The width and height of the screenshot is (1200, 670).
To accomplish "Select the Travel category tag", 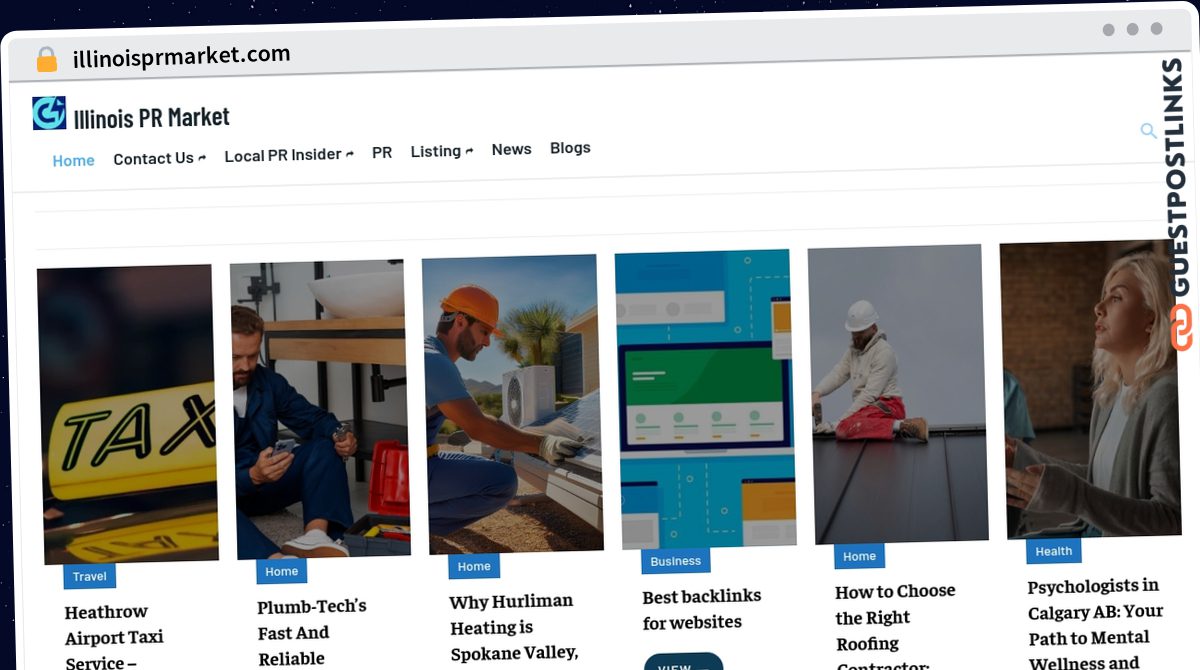I will 89,576.
